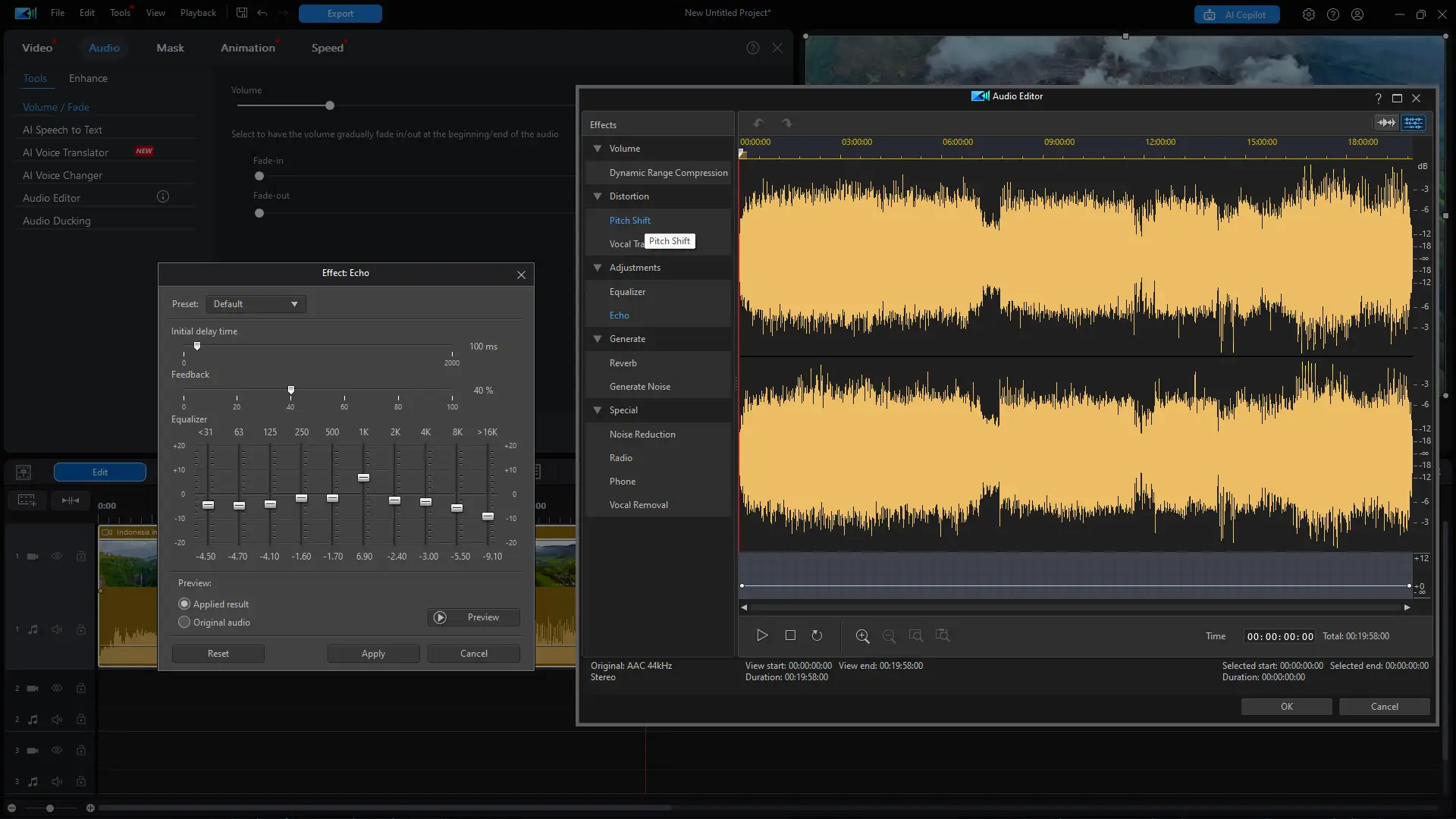Click the undo arrow in Audio Editor
The image size is (1456, 819).
click(758, 123)
